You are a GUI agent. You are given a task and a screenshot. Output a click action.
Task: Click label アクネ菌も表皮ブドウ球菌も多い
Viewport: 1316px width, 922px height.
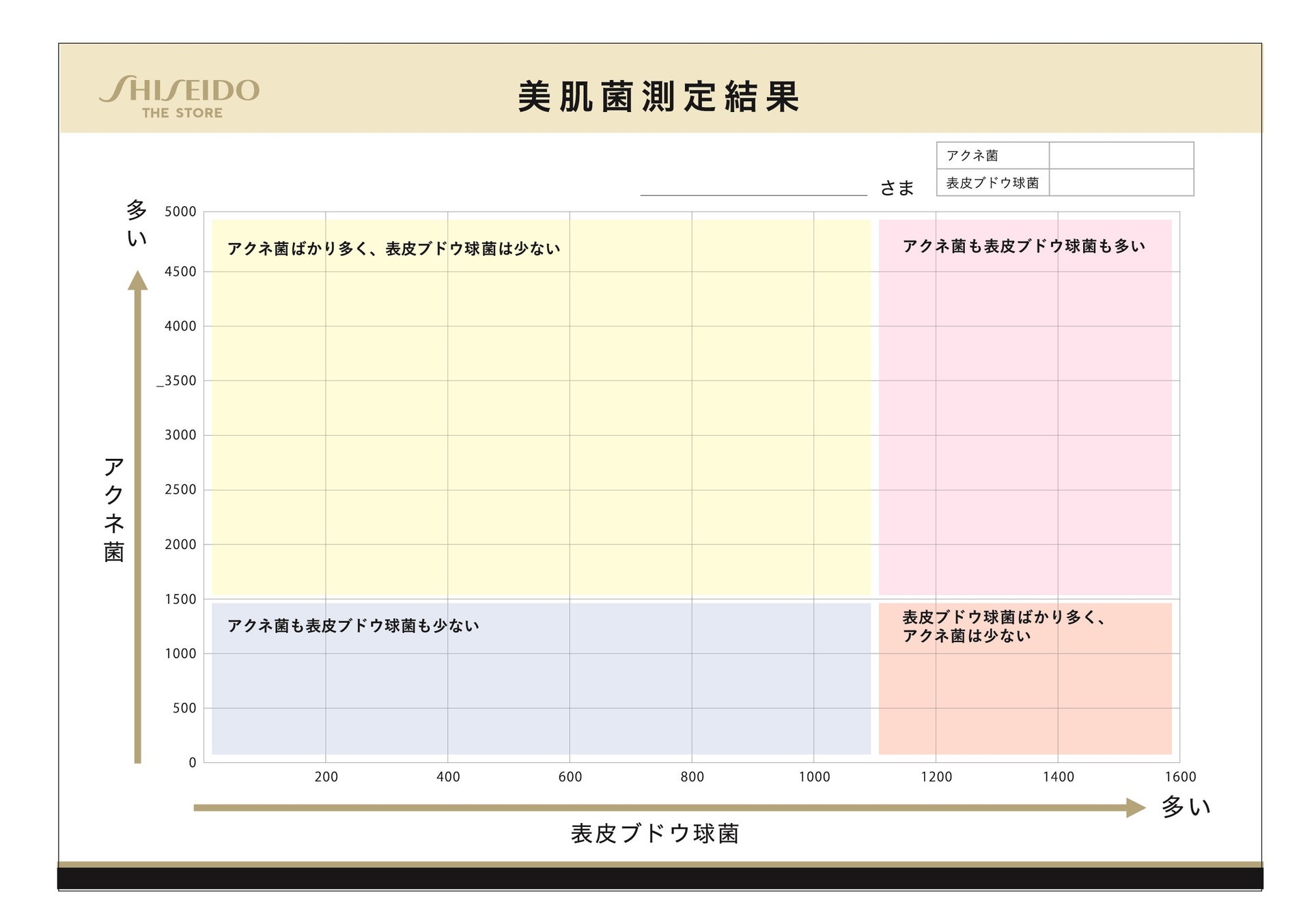point(1023,247)
